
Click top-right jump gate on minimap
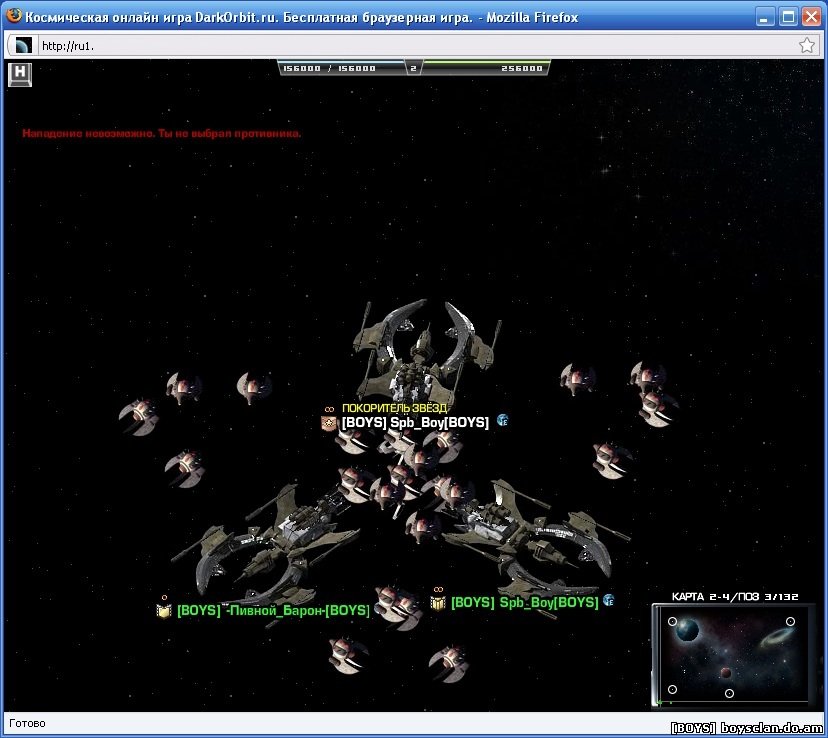click(790, 621)
